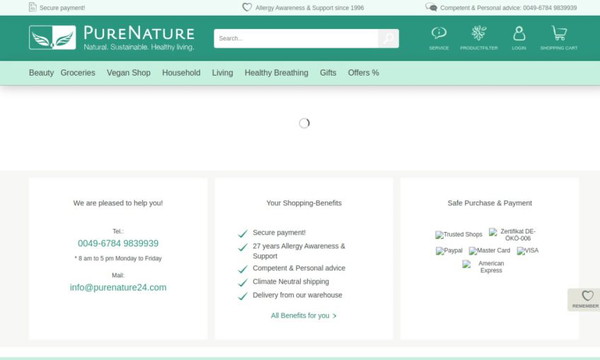The image size is (600, 360).
Task: Click the Trusted Shops badge image
Action: [458, 235]
